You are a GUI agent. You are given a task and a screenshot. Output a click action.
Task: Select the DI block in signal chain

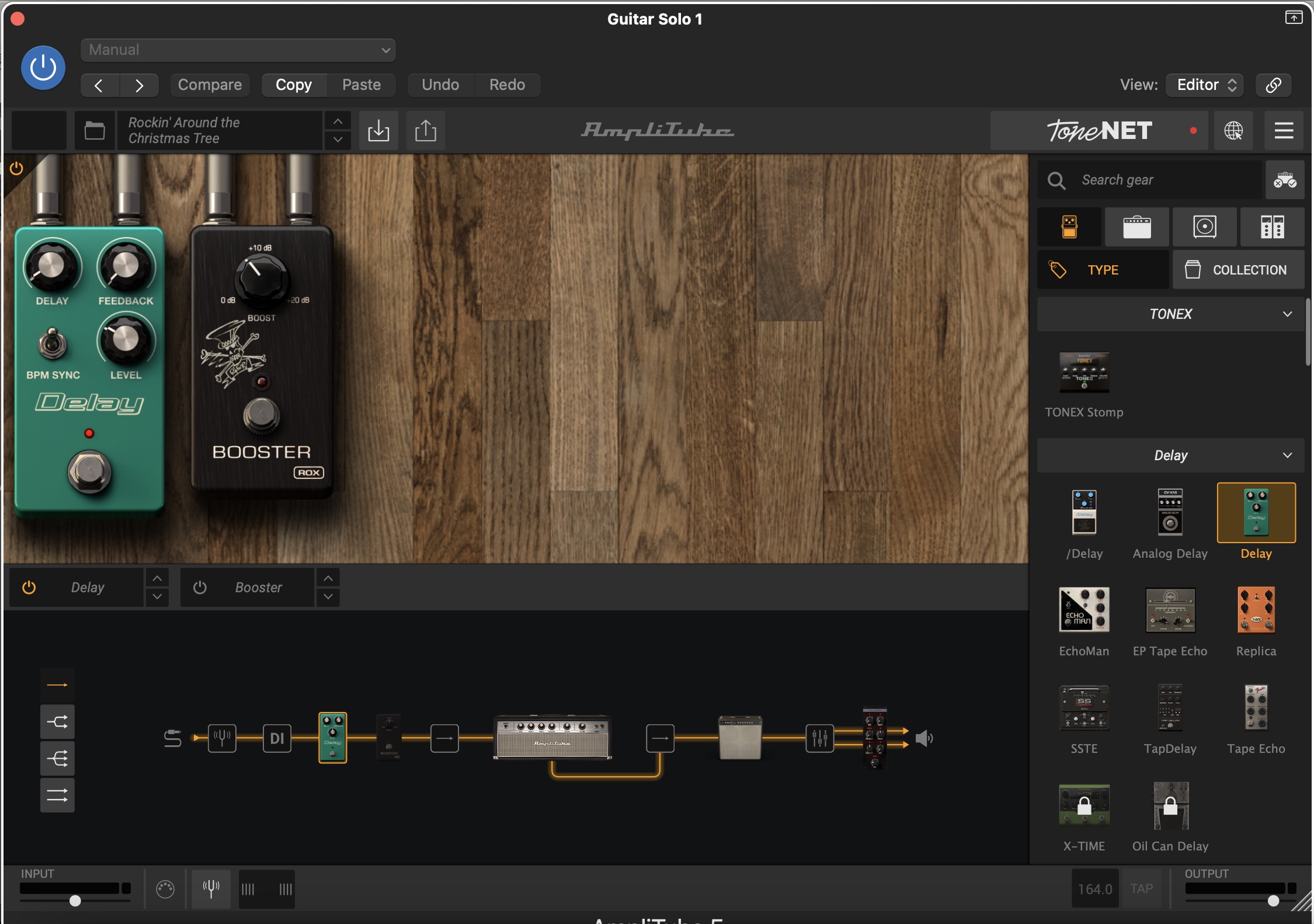pyautogui.click(x=277, y=738)
